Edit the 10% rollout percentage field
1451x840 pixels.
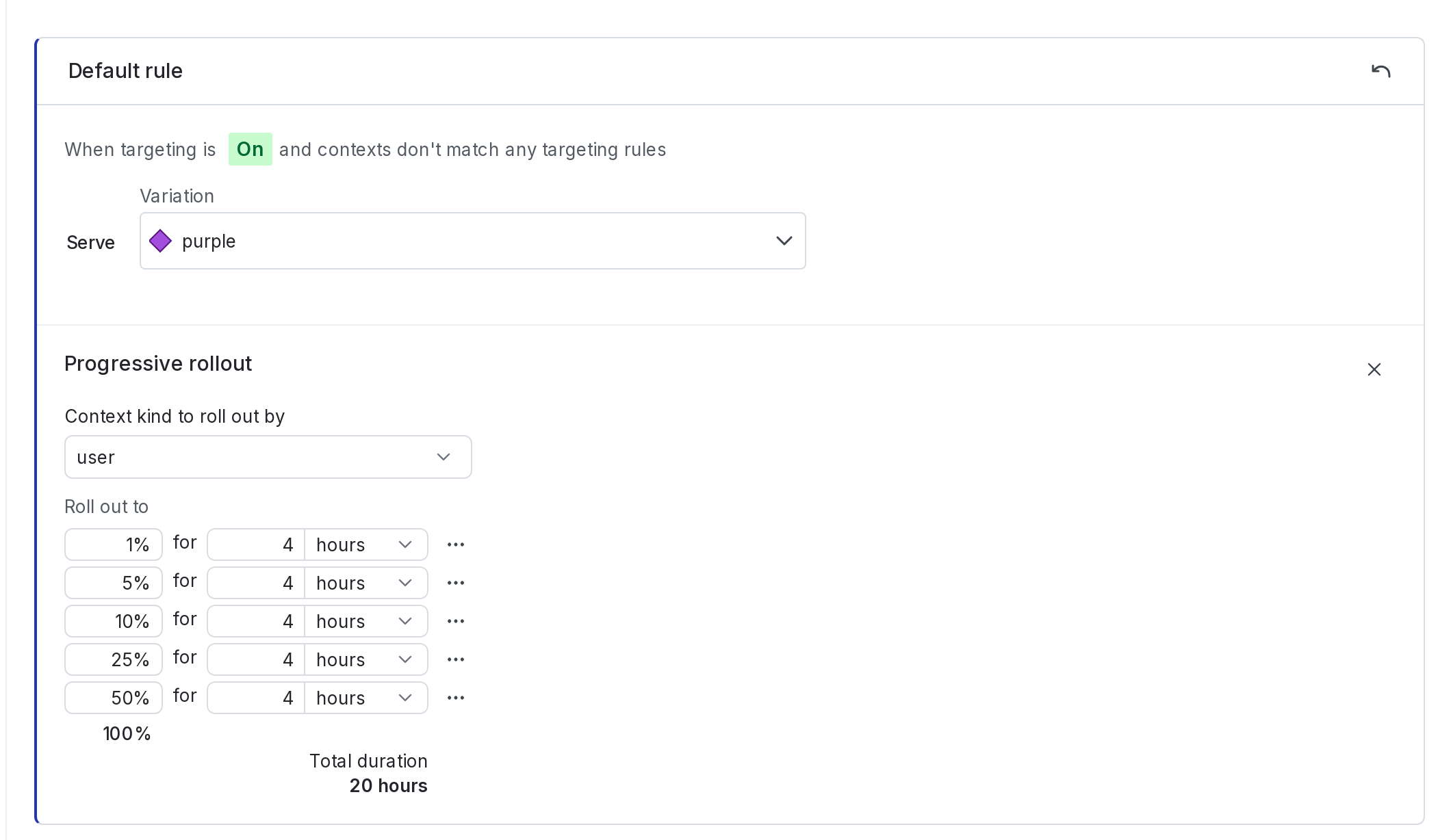click(x=114, y=621)
